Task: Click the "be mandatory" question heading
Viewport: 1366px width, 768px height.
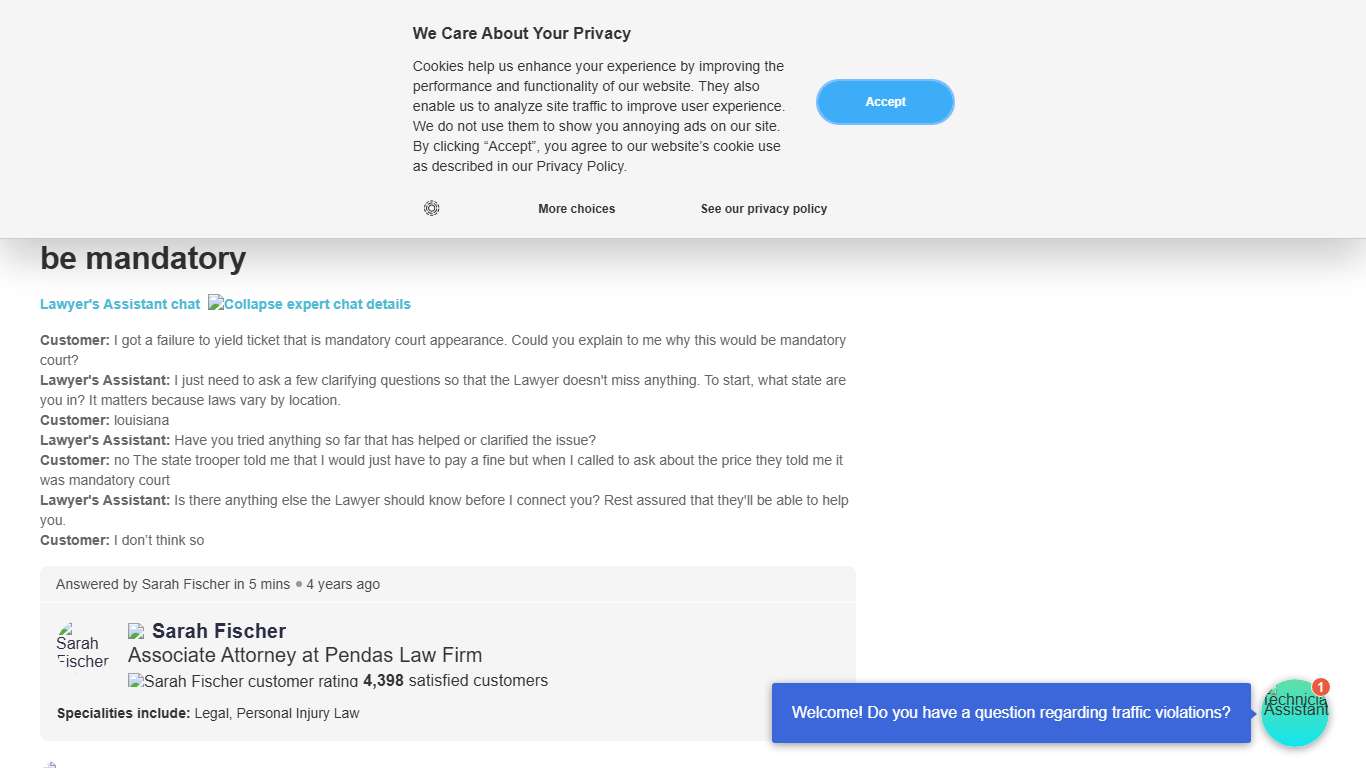Action: (143, 258)
